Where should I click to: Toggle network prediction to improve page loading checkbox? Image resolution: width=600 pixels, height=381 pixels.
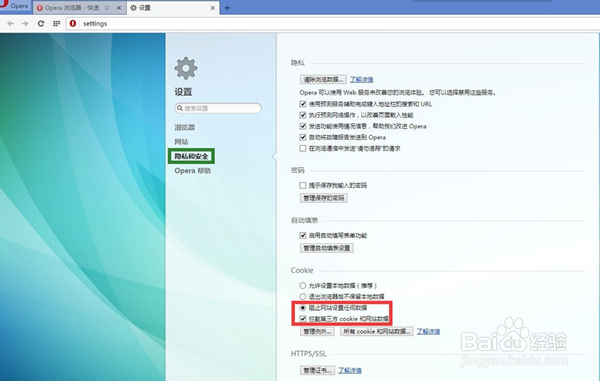click(x=303, y=115)
